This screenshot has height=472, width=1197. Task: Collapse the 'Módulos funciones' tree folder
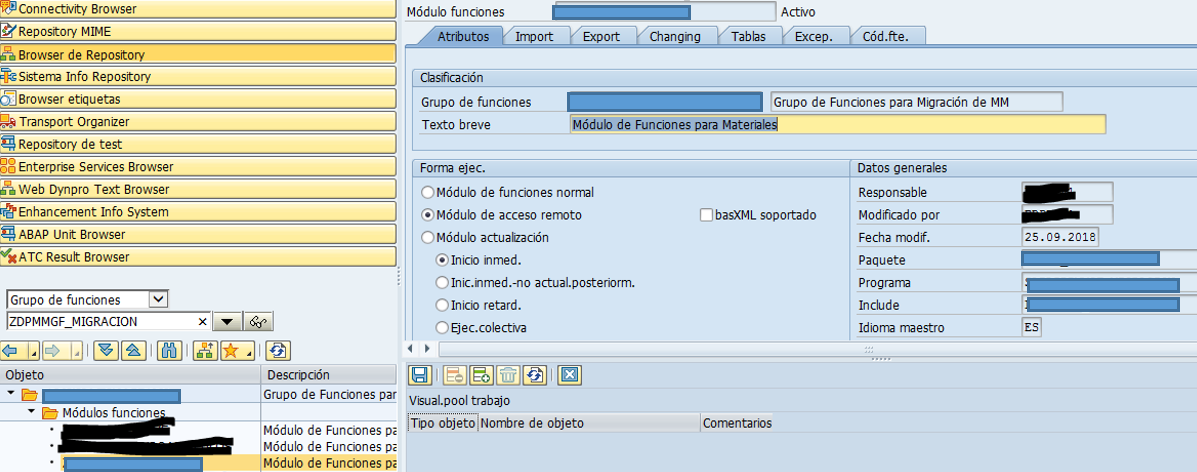[33, 413]
